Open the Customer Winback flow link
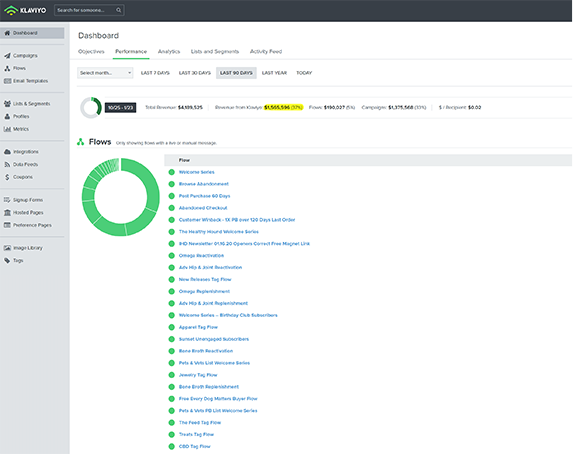573x454 pixels. pos(237,220)
